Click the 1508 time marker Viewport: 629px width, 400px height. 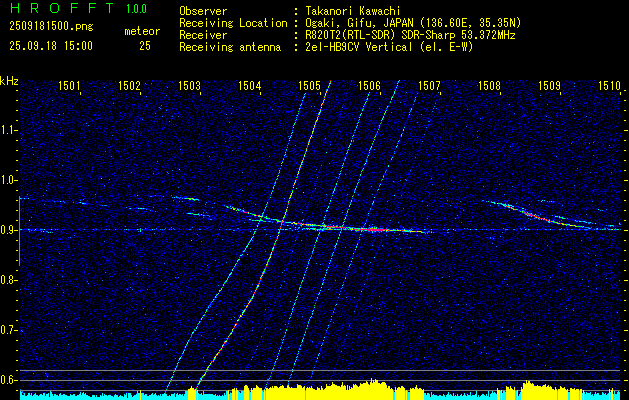(x=489, y=85)
